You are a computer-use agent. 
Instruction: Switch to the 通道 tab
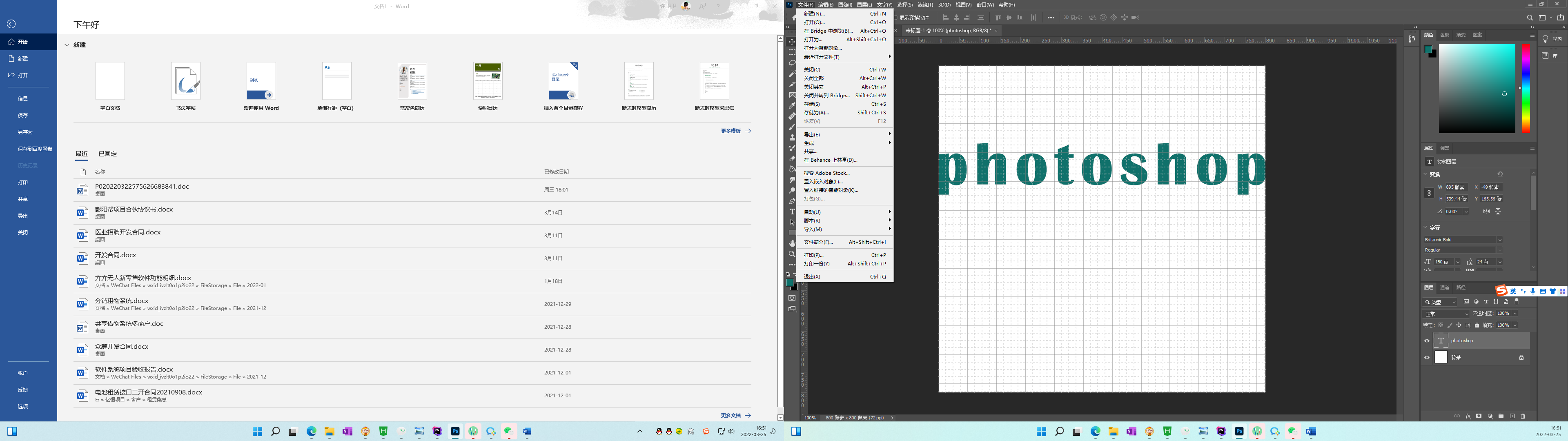tap(1444, 287)
